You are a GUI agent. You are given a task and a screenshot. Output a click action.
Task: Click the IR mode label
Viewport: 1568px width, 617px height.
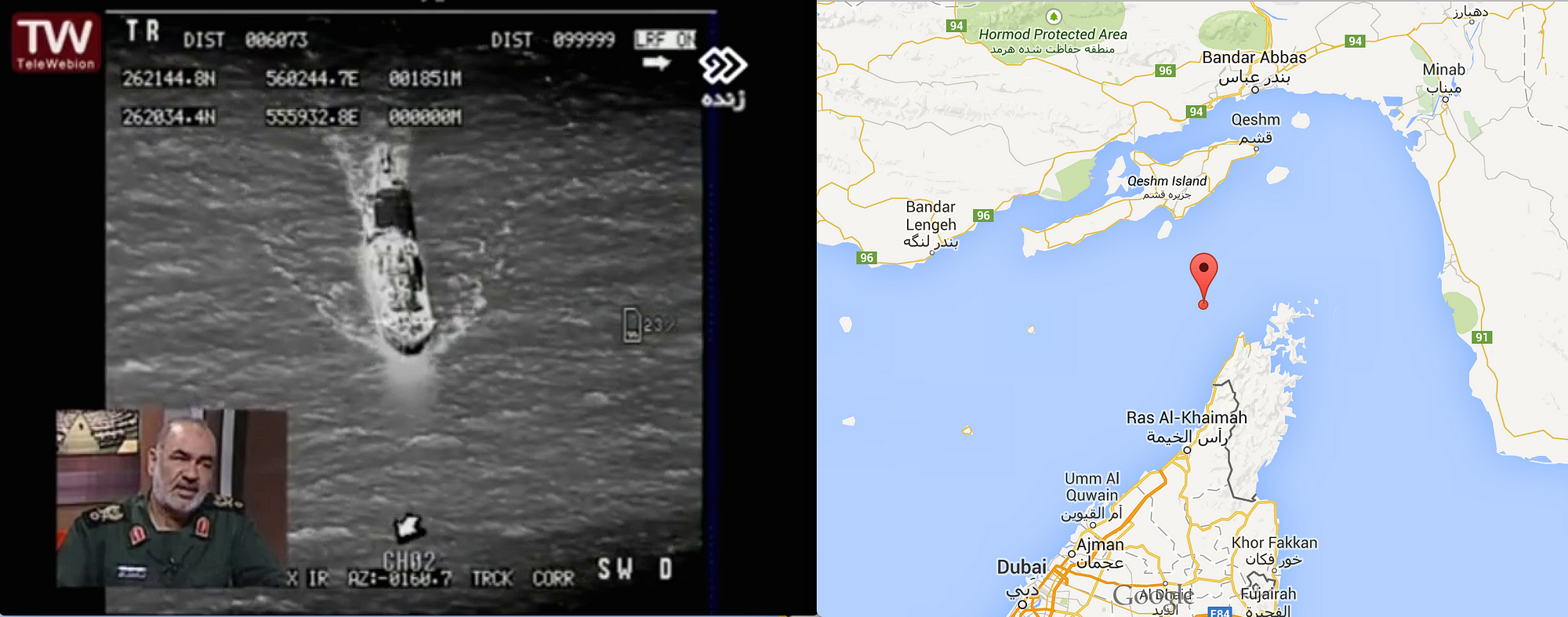pos(318,579)
